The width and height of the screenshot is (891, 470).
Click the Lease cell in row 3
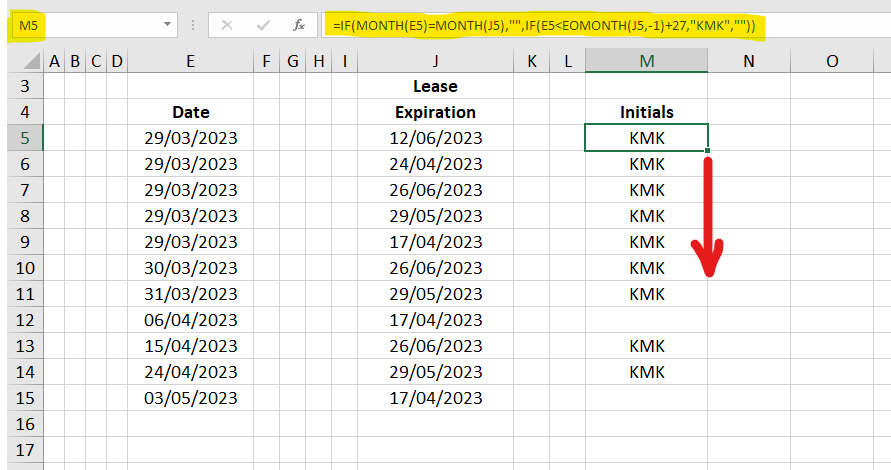point(435,86)
